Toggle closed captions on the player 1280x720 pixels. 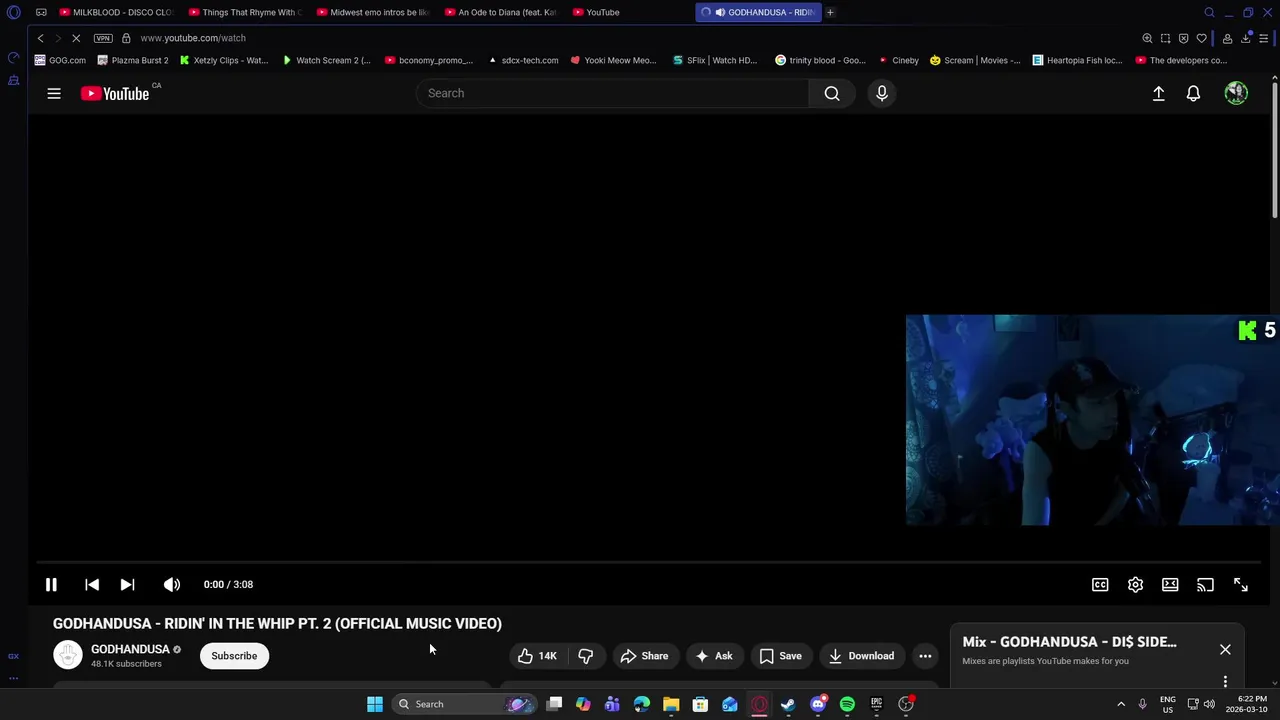(1100, 585)
